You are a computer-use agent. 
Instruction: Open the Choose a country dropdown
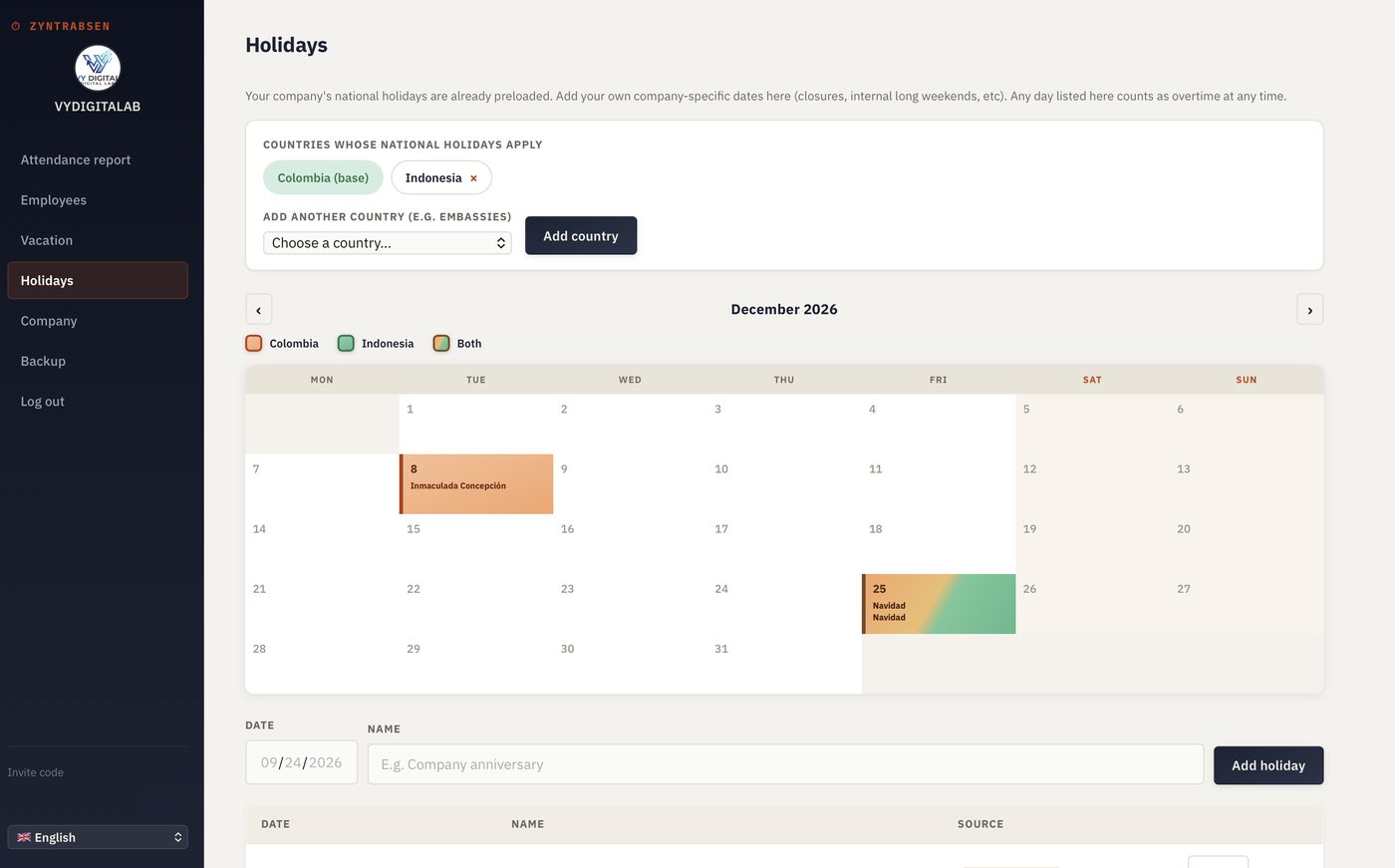pyautogui.click(x=388, y=243)
